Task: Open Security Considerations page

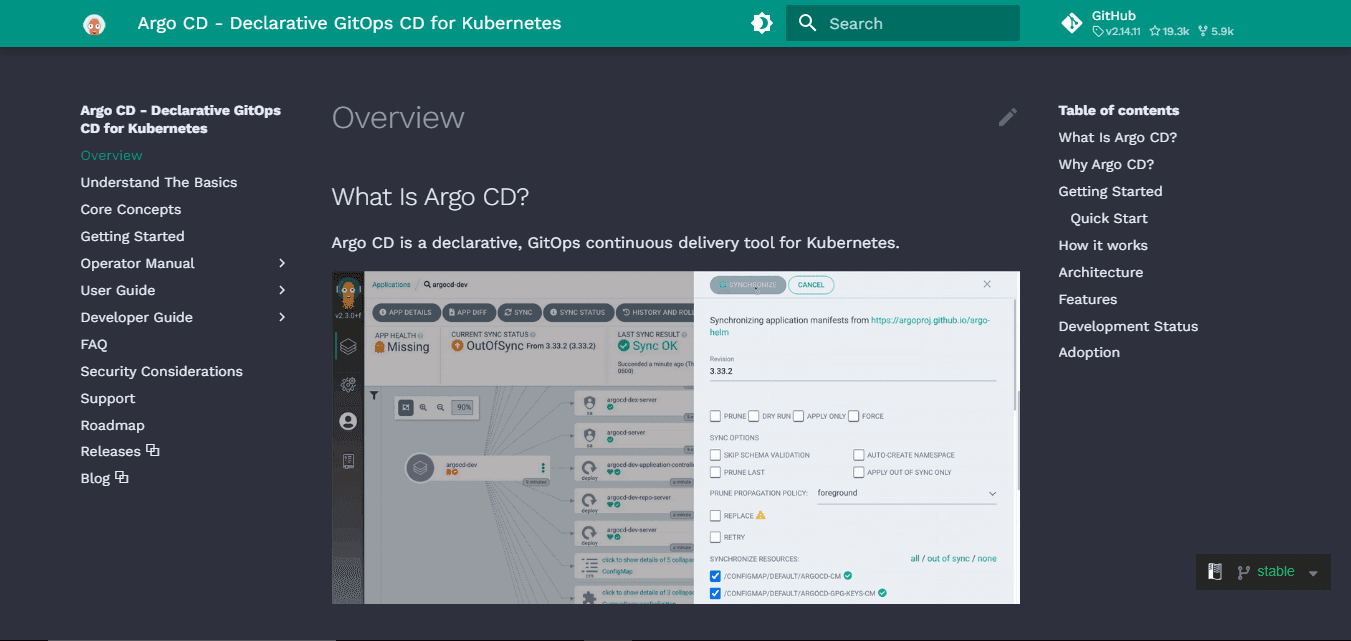Action: click(x=162, y=371)
